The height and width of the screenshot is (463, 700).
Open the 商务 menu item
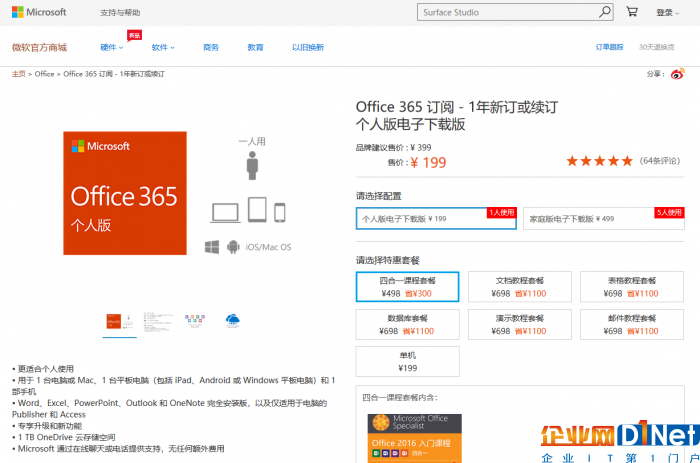point(211,47)
